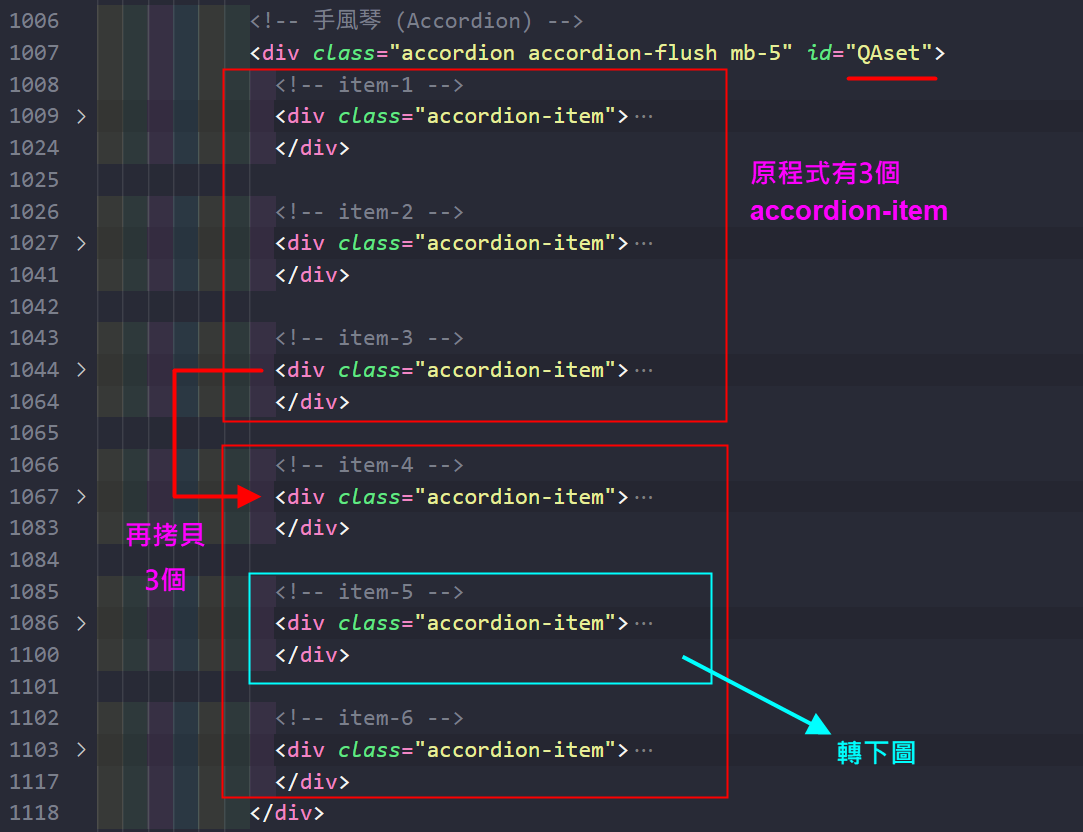Click the item-6 comment on line 1102
This screenshot has height=832, width=1083.
click(x=369, y=718)
